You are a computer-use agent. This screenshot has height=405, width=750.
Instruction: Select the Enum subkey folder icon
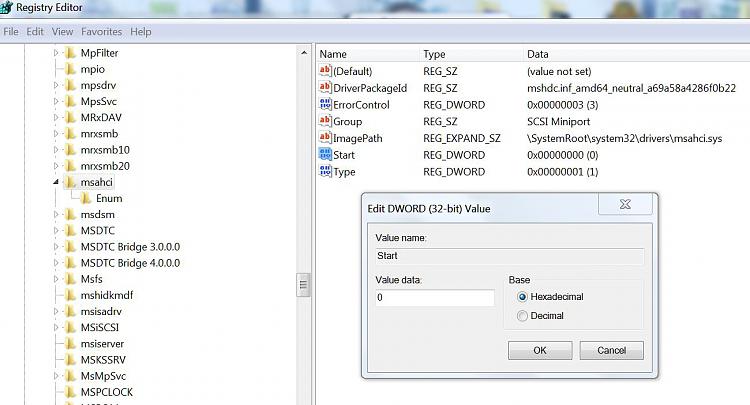click(x=86, y=198)
